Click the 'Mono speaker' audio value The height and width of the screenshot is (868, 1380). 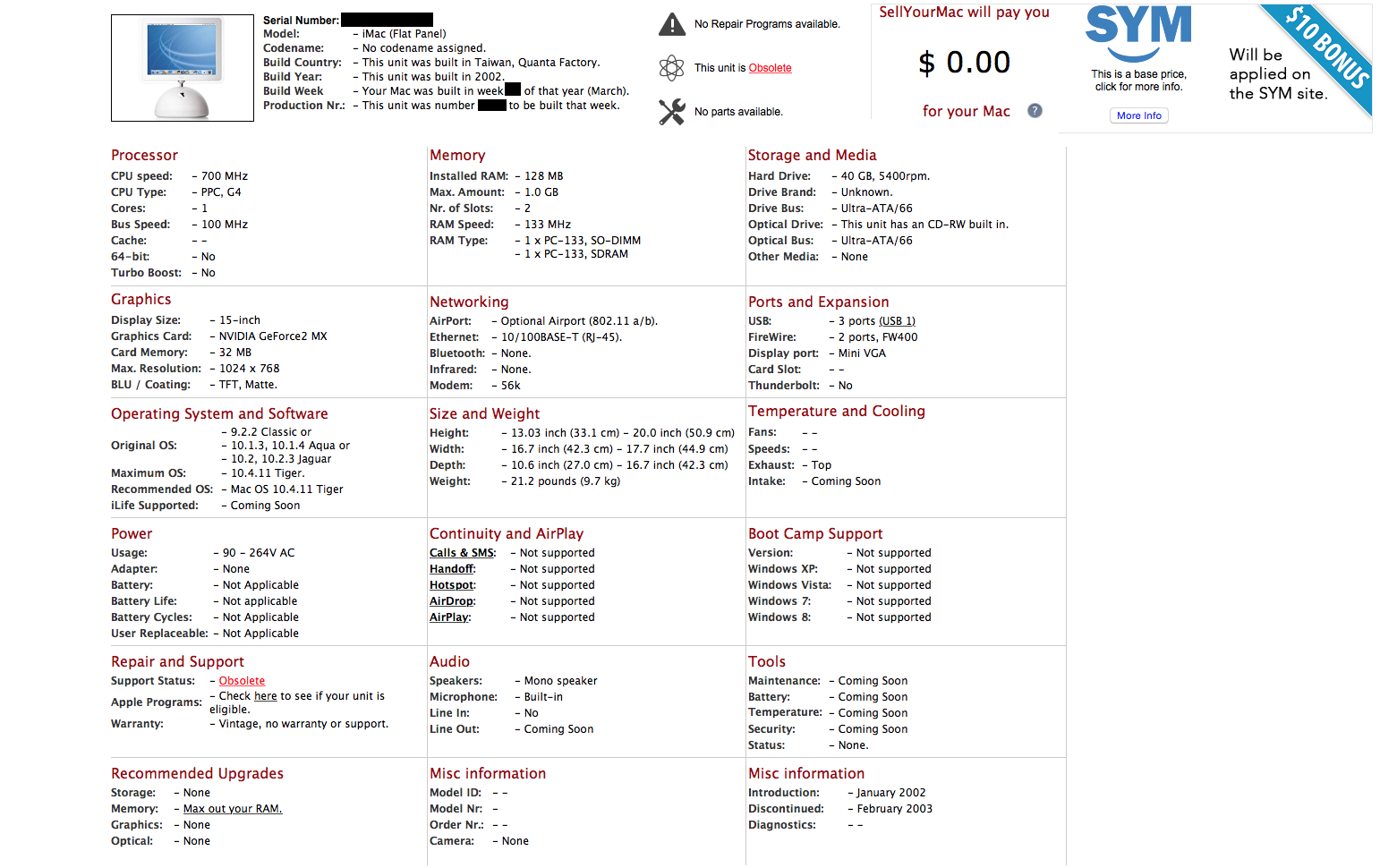560,681
